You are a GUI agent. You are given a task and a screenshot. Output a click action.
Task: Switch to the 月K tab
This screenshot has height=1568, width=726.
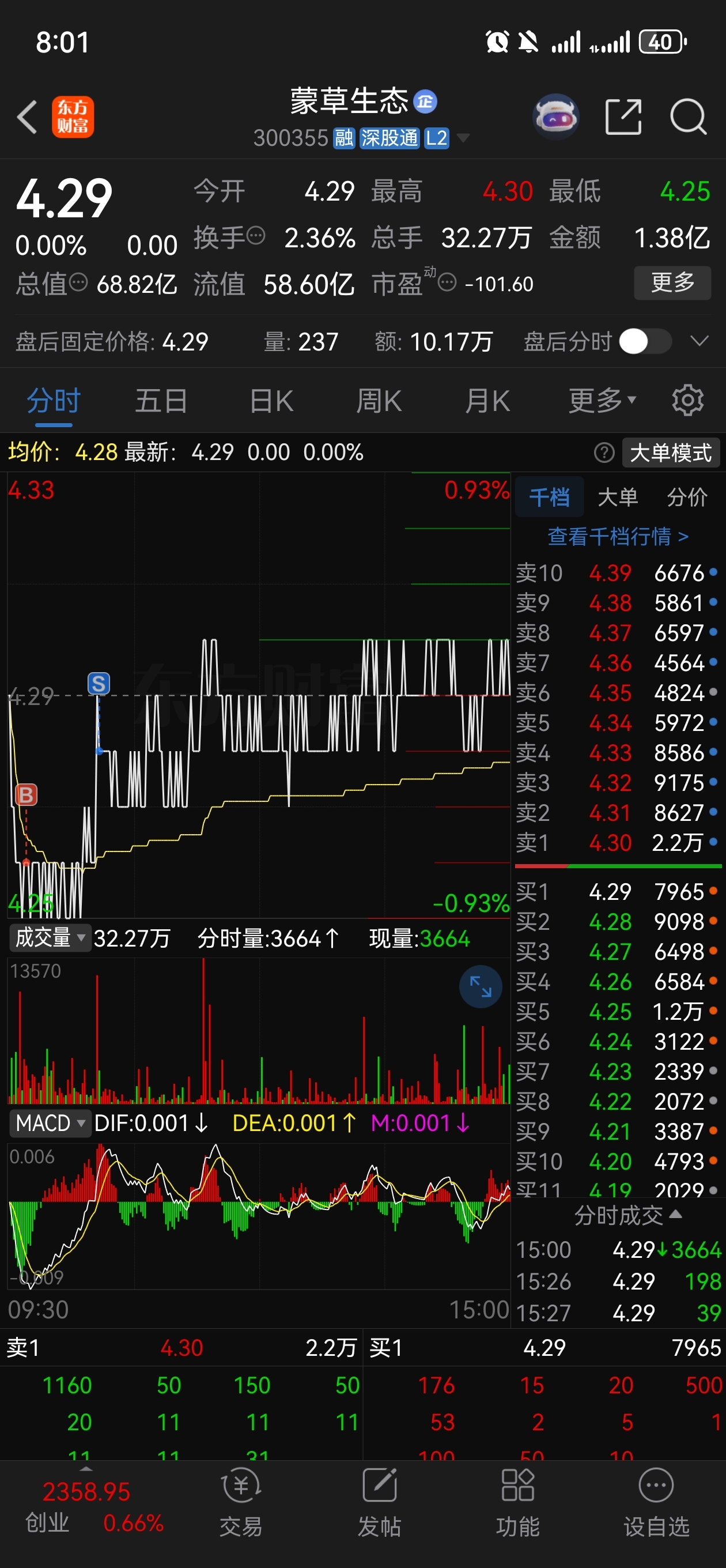(x=487, y=401)
